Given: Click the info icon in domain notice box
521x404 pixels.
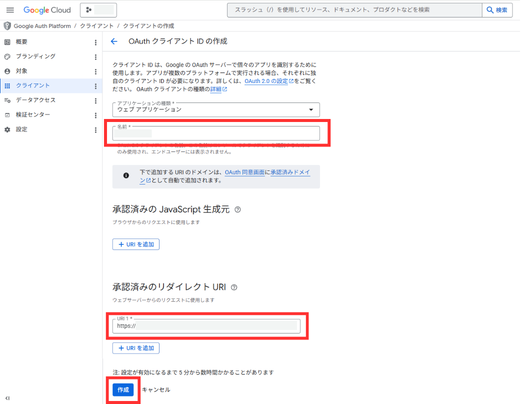Looking at the screenshot, I should click(126, 175).
